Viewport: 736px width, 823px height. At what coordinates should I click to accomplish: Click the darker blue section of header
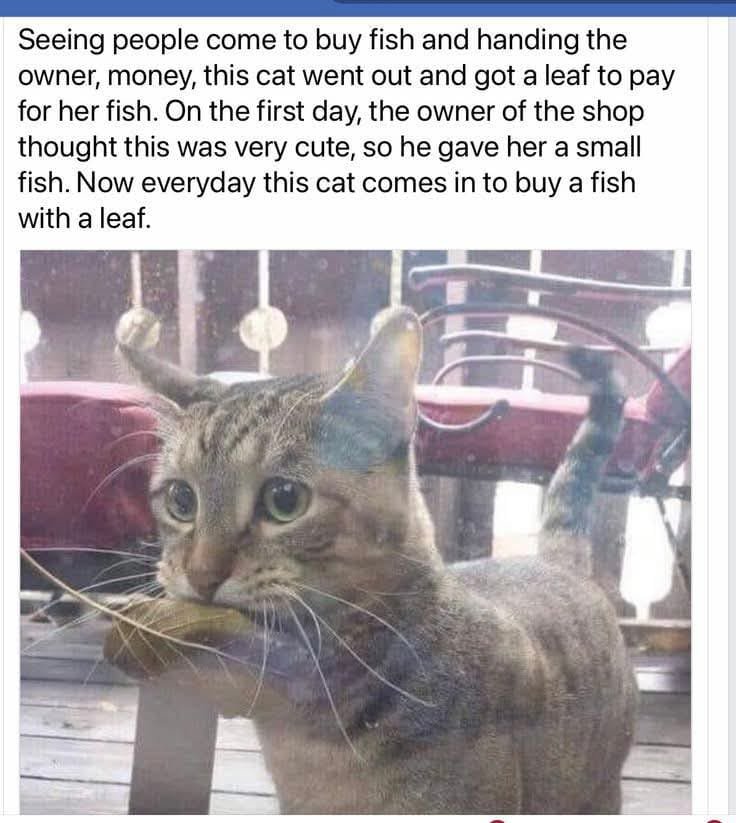(x=535, y=2)
